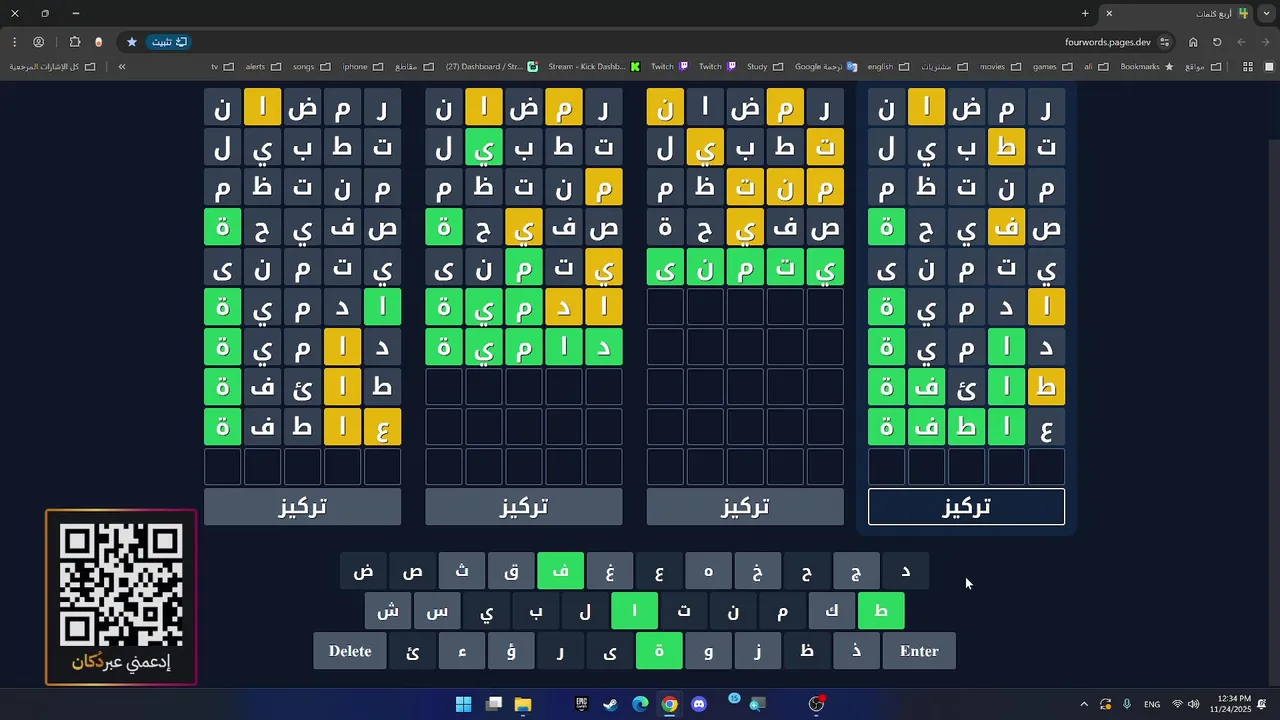Image resolution: width=1280 pixels, height=720 pixels.
Task: Open the Extensions puzzle icon
Action: [75, 42]
